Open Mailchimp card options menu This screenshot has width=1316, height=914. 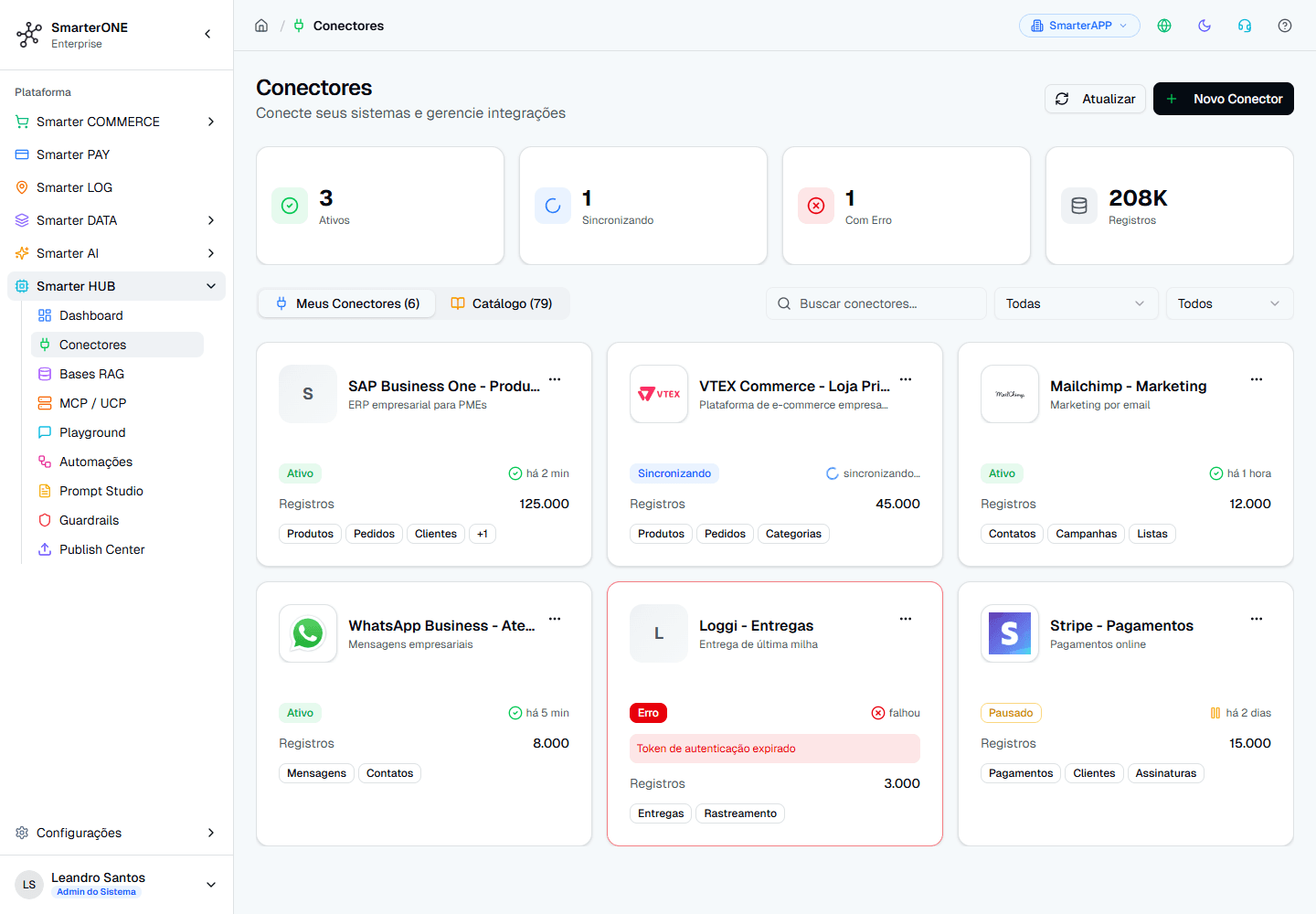click(x=1257, y=379)
